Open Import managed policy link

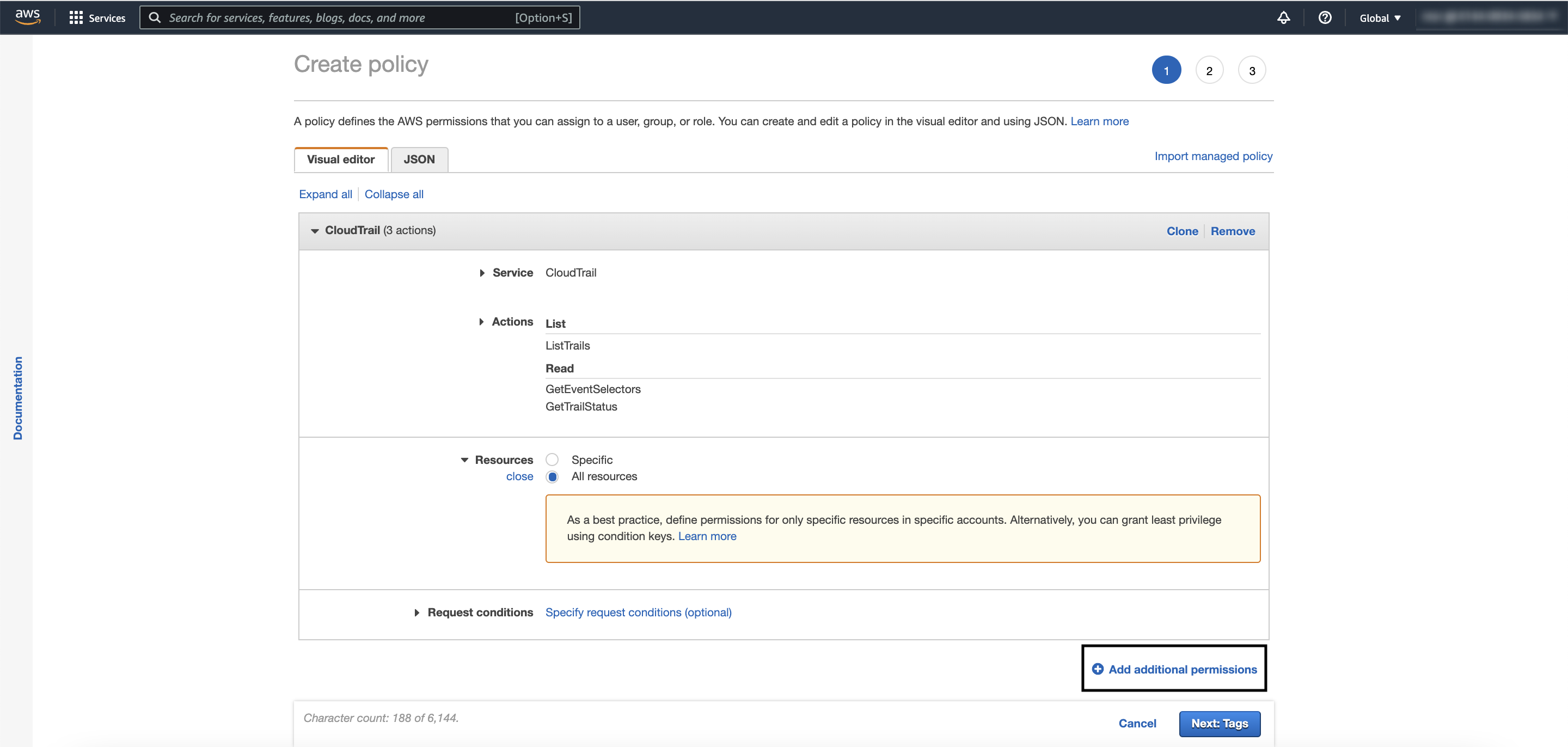[x=1213, y=156]
